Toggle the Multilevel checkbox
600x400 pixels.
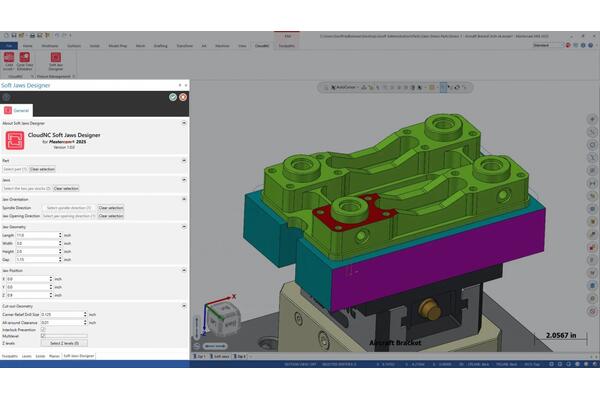click(43, 336)
